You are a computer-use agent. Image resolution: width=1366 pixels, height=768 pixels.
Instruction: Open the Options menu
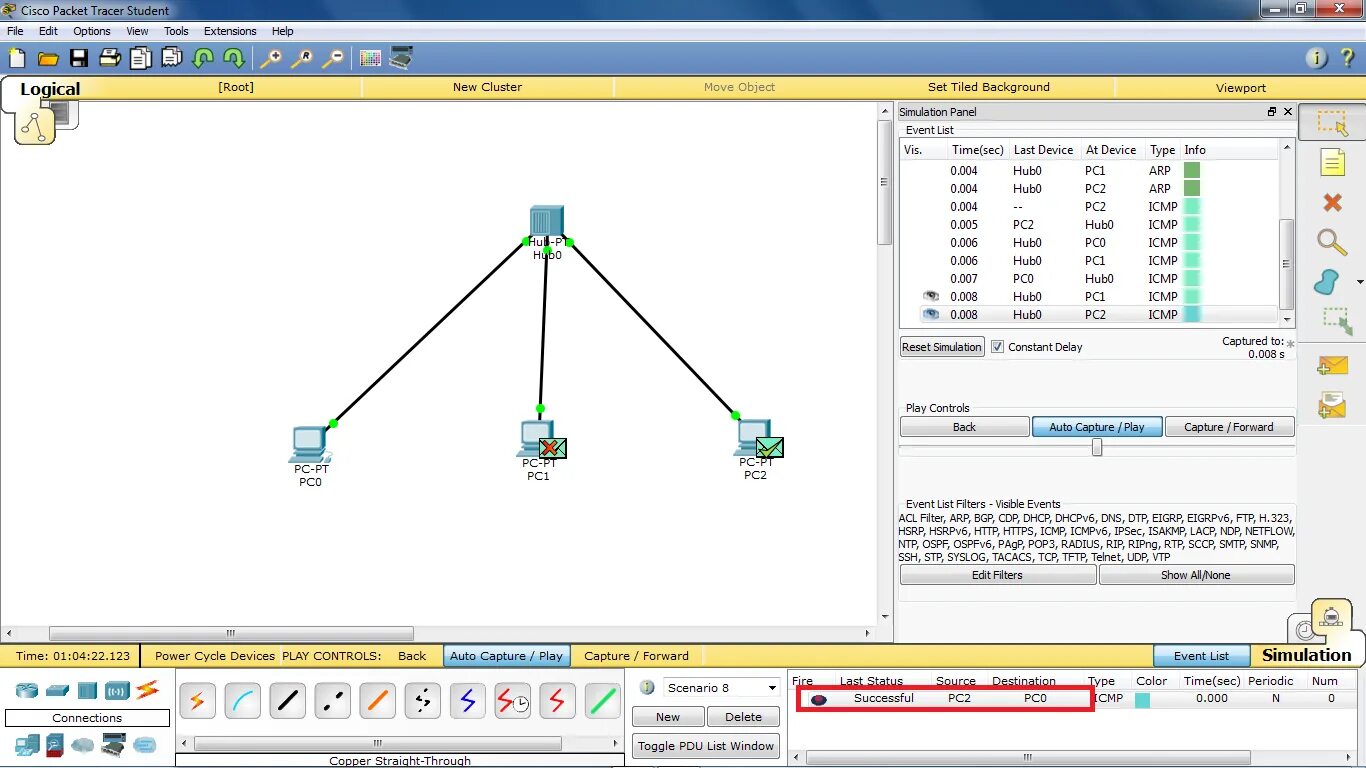[x=91, y=31]
